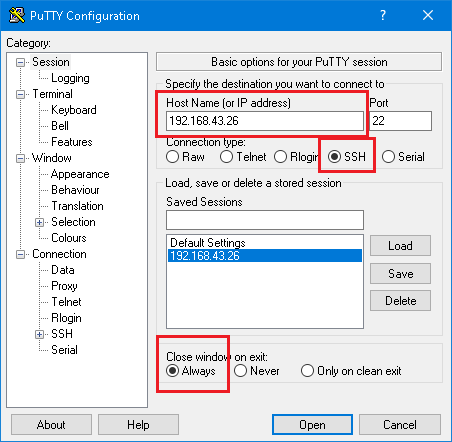Collapse the Connection category node

point(20,254)
